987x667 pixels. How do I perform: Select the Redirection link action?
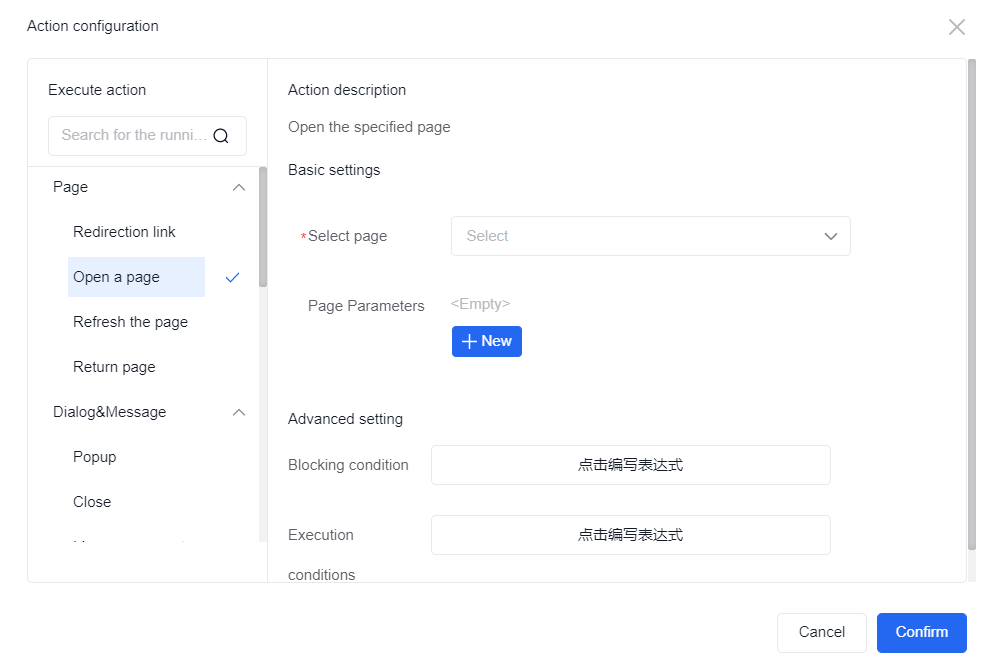124,232
